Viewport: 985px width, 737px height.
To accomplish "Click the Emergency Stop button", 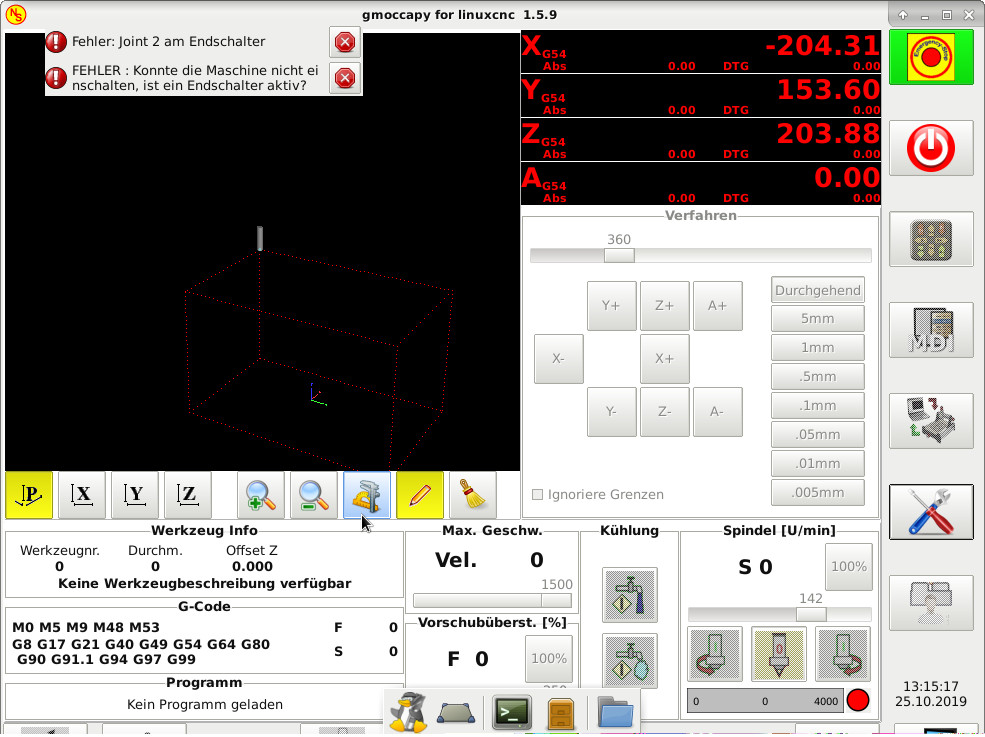I will tap(931, 57).
